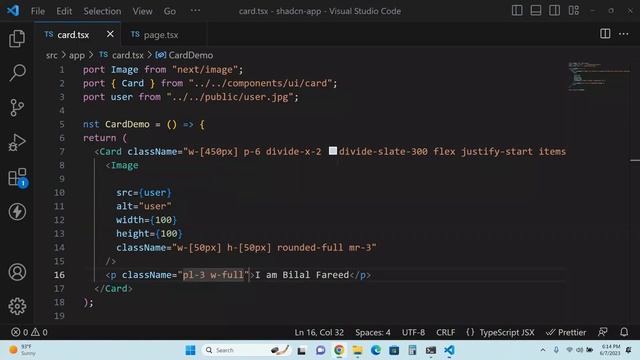Select 'card.tsx' in the breadcrumb
The width and height of the screenshot is (640, 360).
[x=128, y=55]
